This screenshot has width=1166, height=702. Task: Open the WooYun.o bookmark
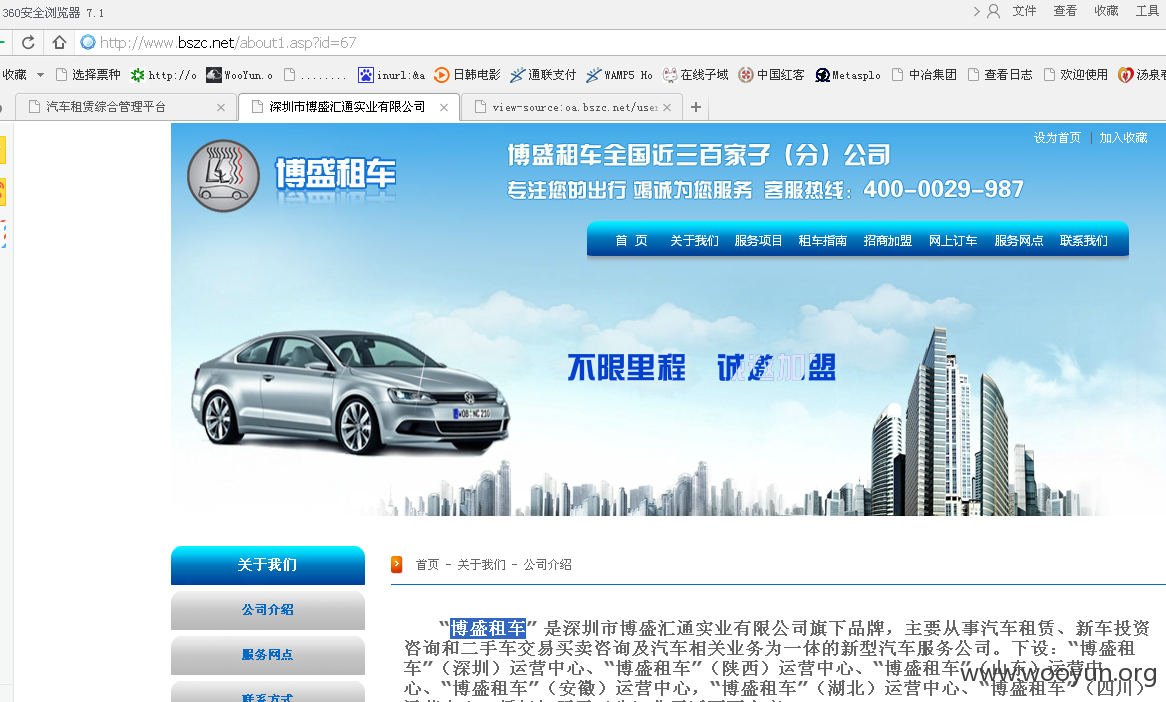(239, 75)
